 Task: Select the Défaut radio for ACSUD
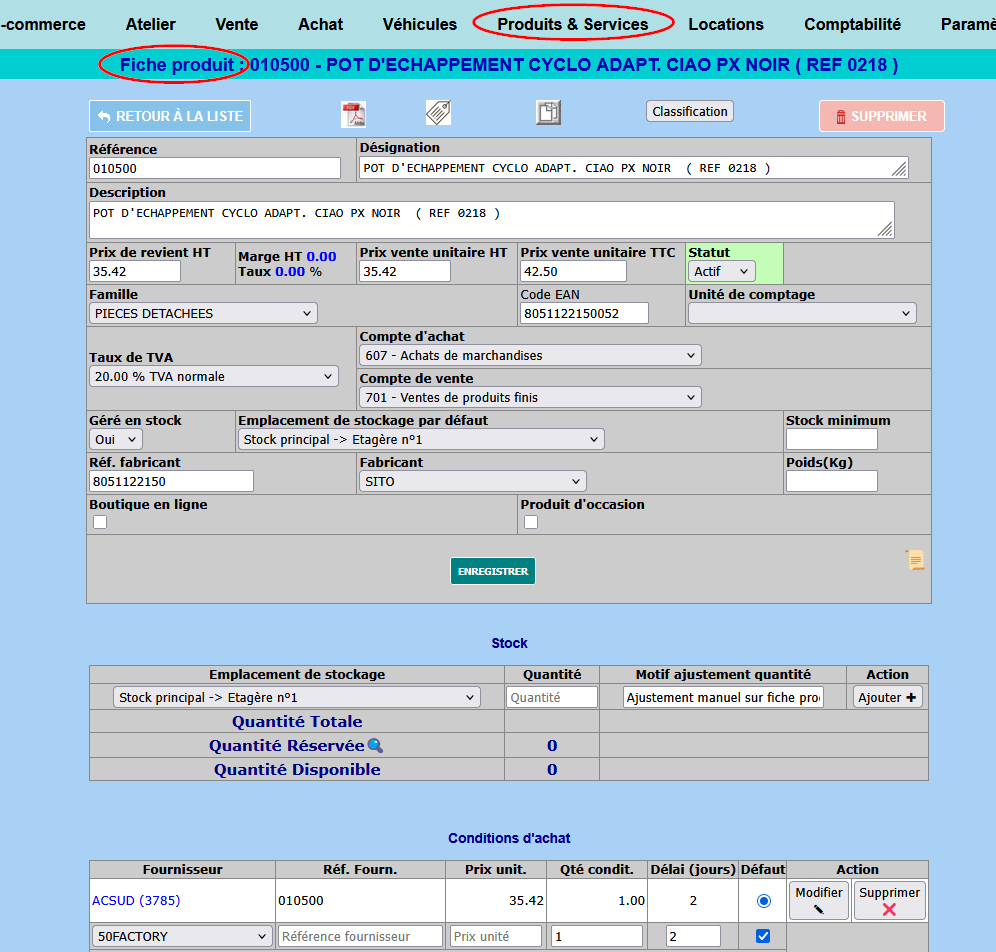[x=764, y=901]
